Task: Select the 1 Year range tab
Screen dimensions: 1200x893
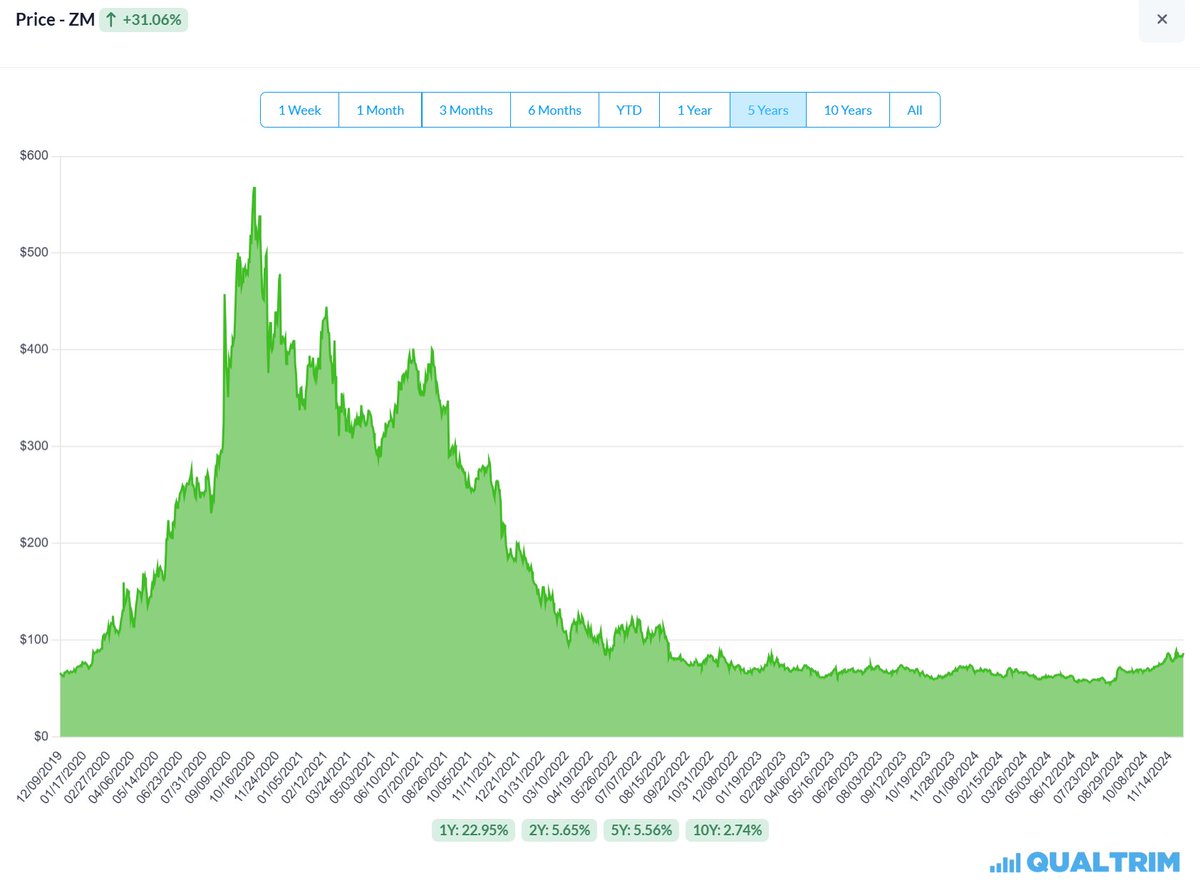Action: (x=695, y=110)
